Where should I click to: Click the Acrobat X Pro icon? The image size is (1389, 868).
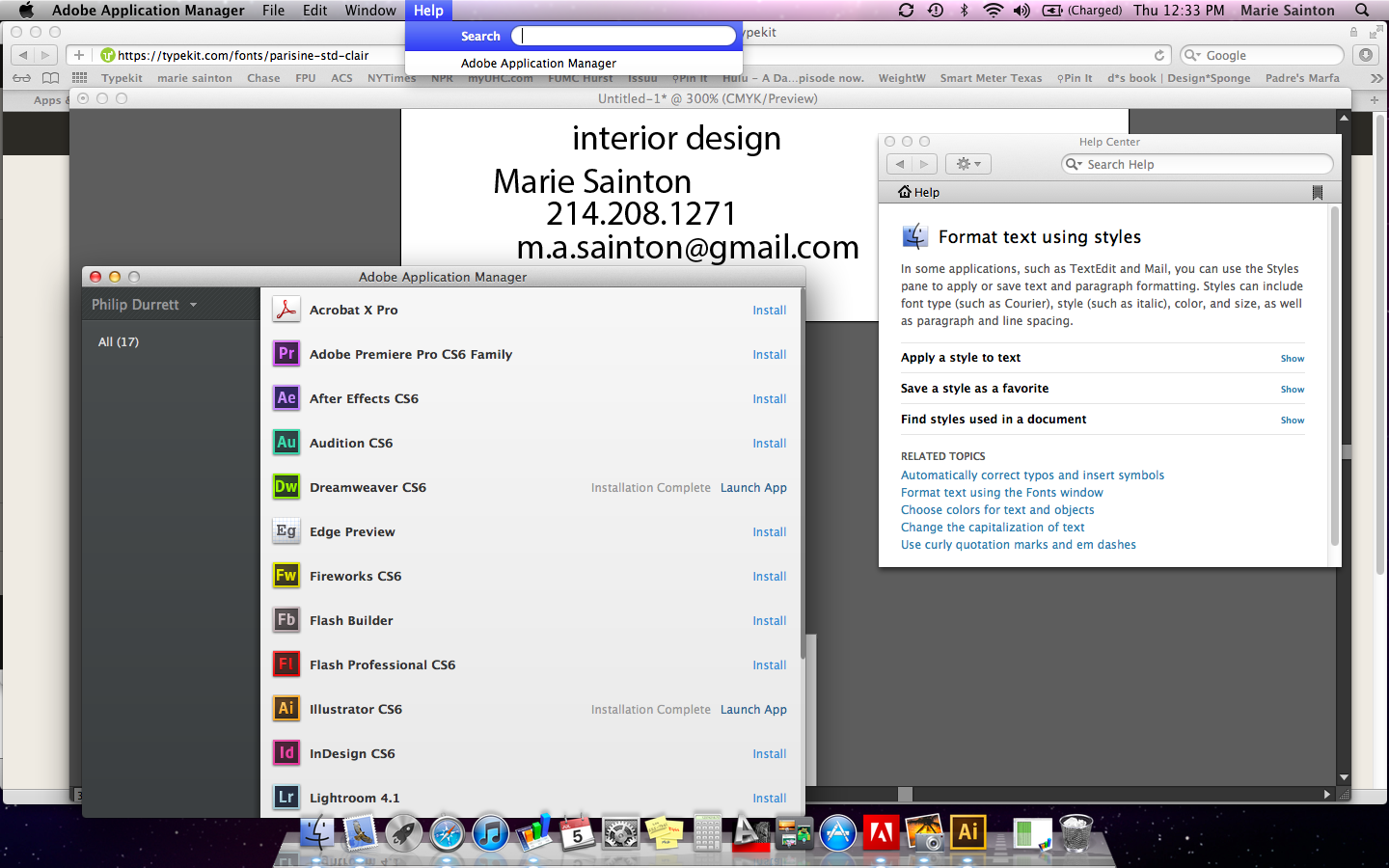[x=286, y=310]
